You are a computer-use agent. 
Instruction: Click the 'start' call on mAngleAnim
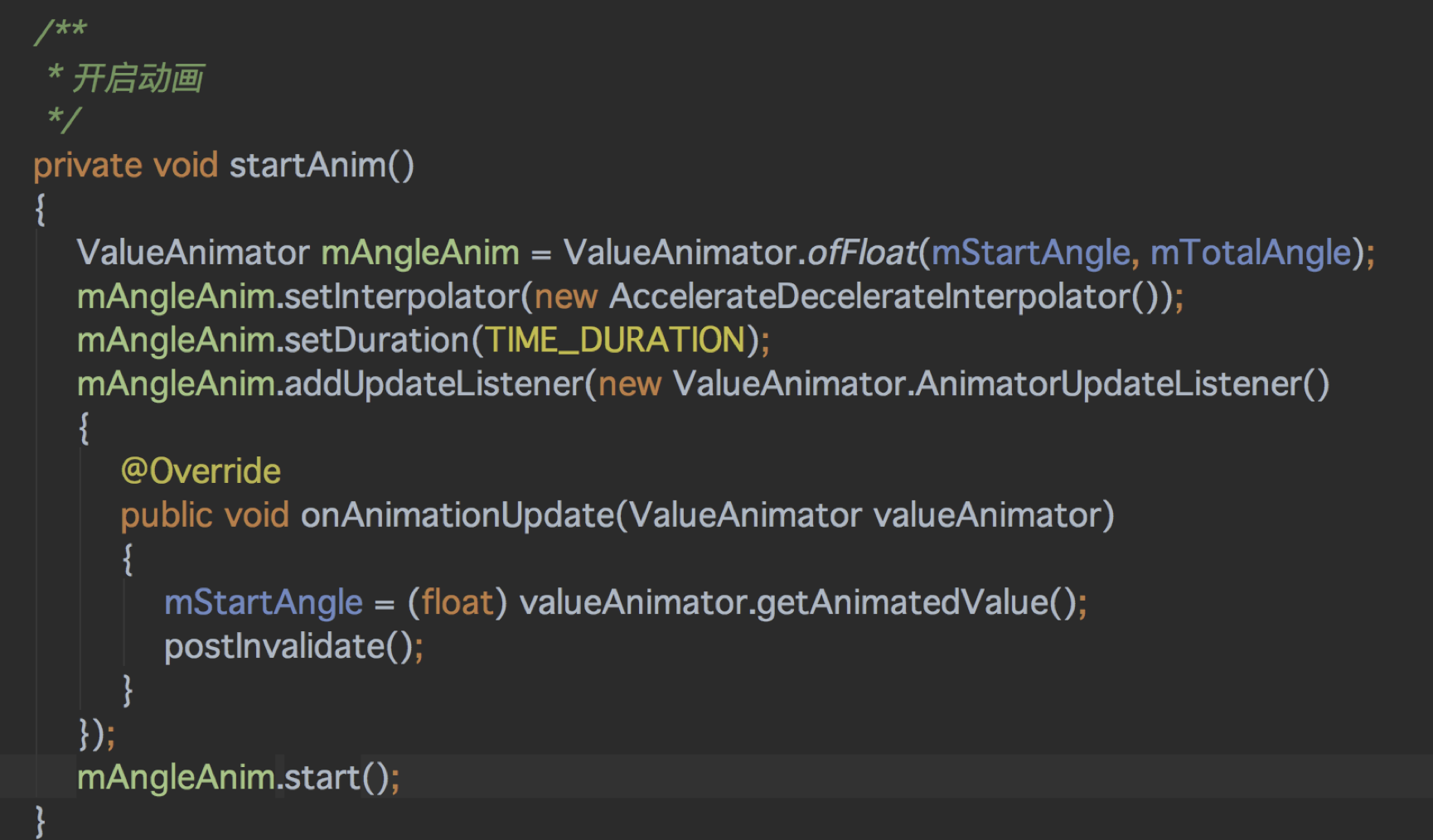coord(322,777)
